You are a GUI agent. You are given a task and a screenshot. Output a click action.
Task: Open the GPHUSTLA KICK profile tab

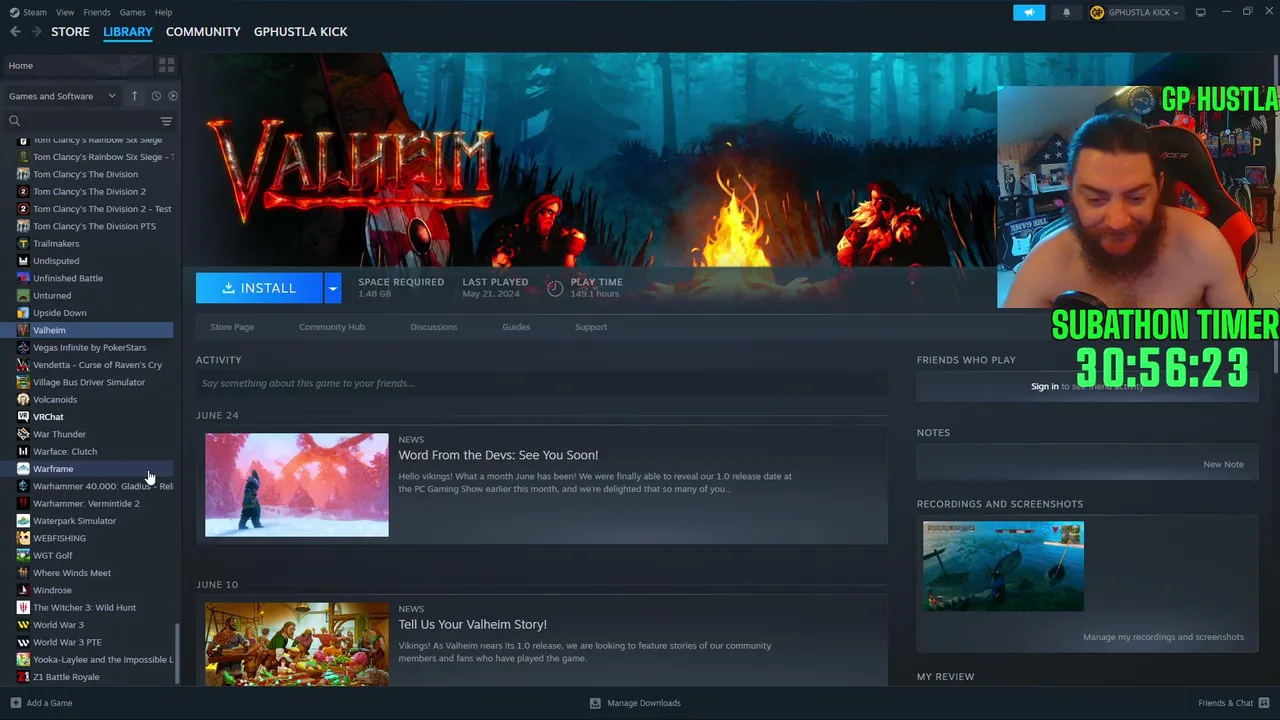point(301,32)
